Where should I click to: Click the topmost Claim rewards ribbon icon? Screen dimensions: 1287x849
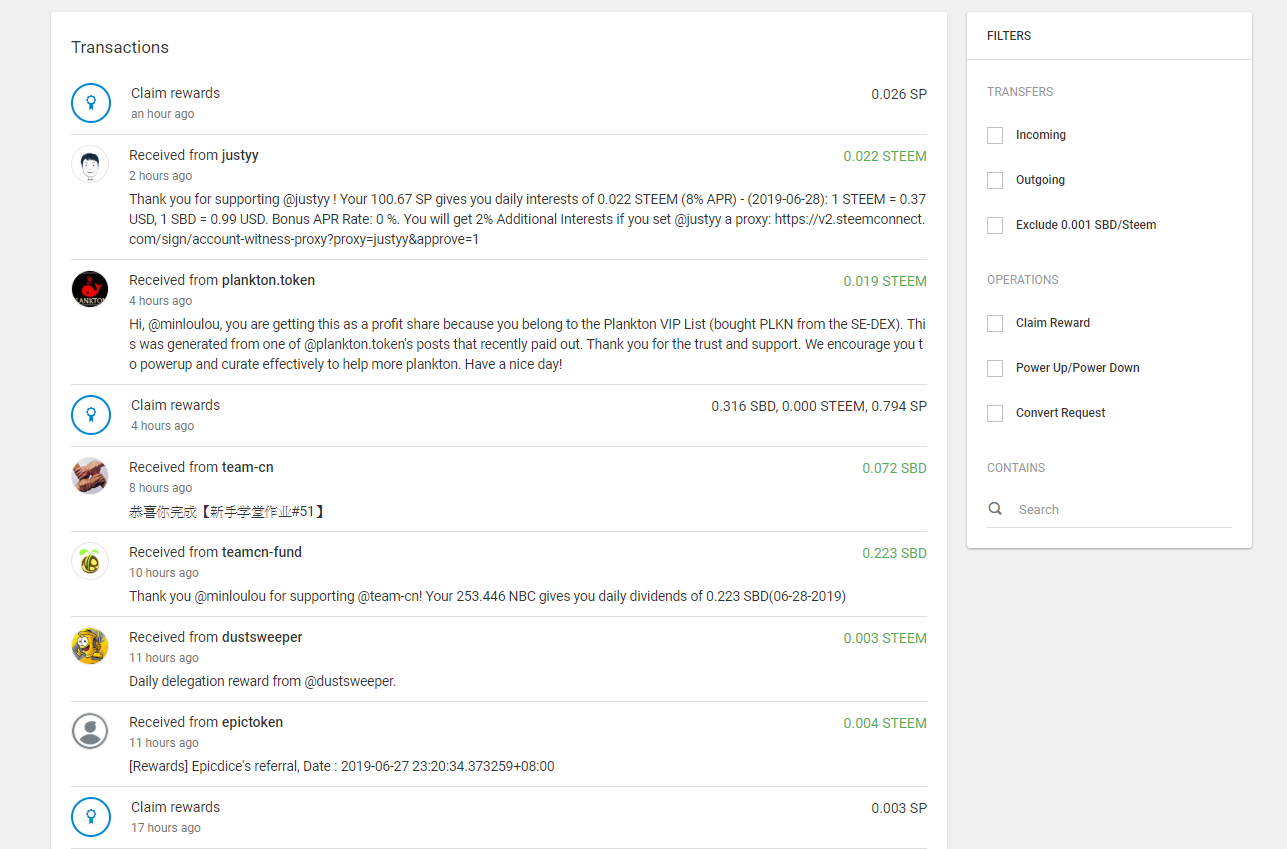[91, 103]
